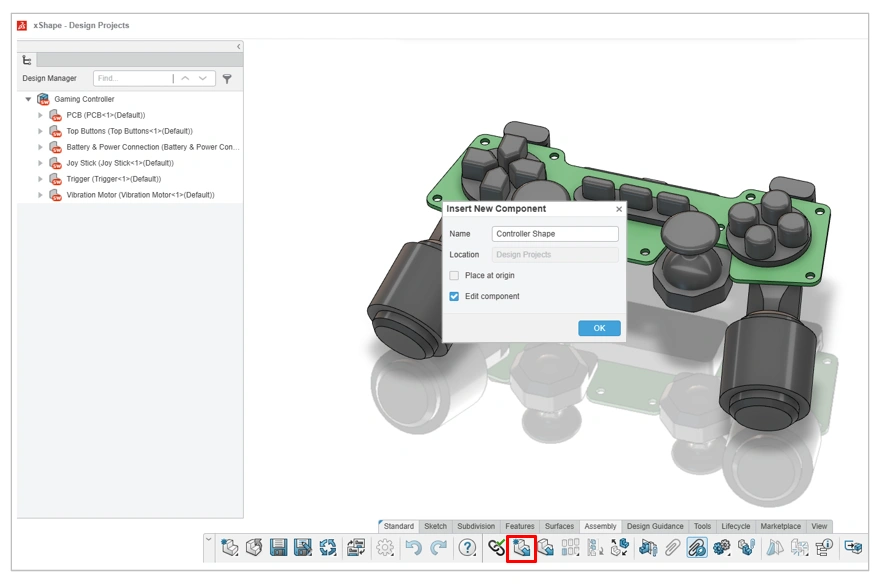
Task: Open the Surfaces tab
Action: pos(559,526)
